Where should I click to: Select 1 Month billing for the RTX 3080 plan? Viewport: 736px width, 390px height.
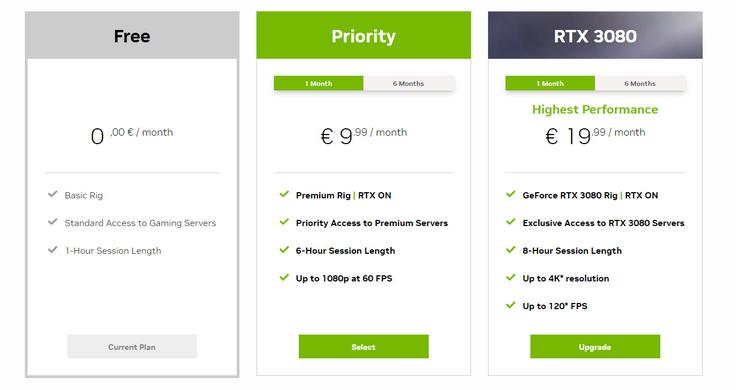tap(550, 84)
